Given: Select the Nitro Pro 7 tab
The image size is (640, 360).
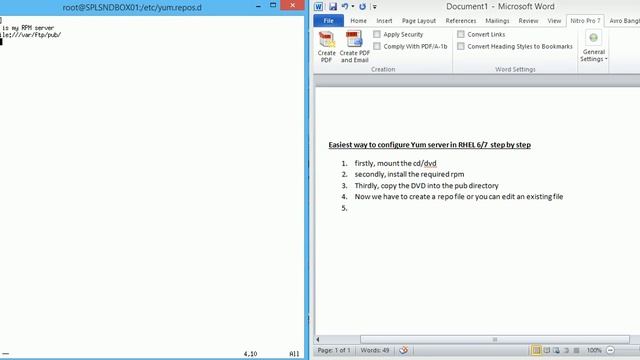Looking at the screenshot, I should [585, 20].
